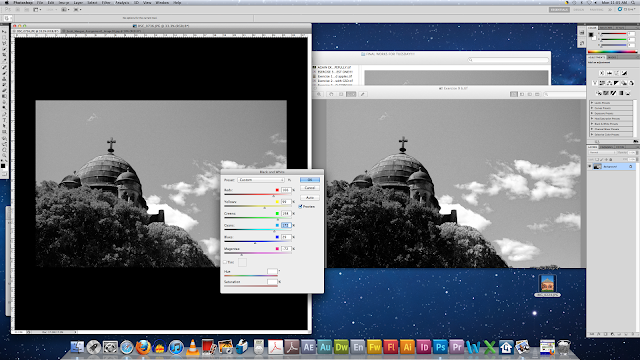Add a Brightness/Contrast adjustment from the Adjustments panel
Screen dimensions: 640x360
[602, 73]
